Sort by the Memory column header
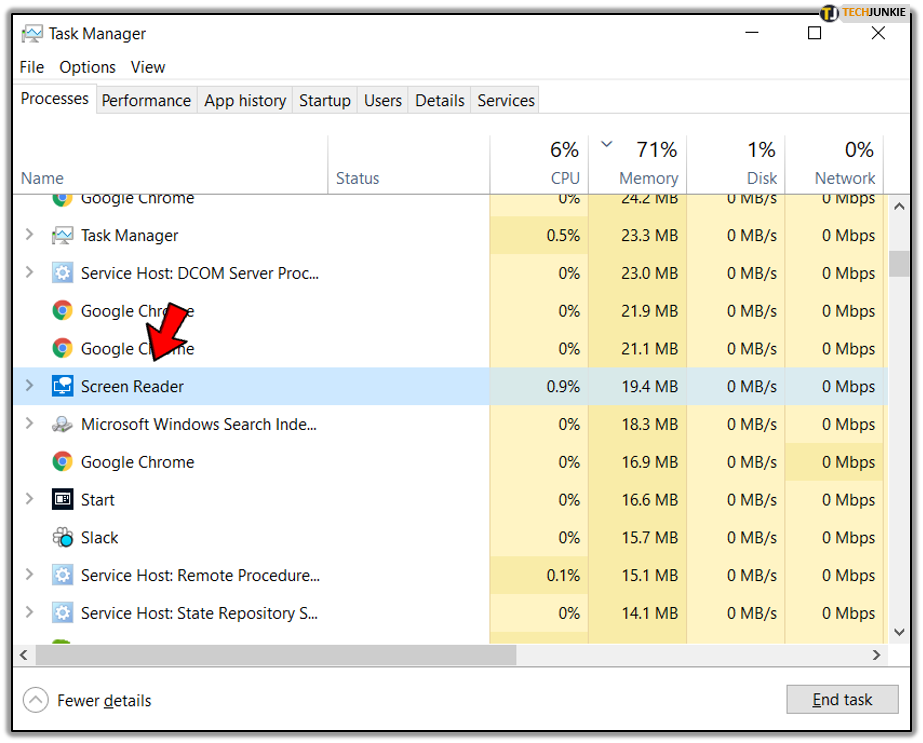Image resolution: width=923 pixels, height=743 pixels. click(x=638, y=165)
